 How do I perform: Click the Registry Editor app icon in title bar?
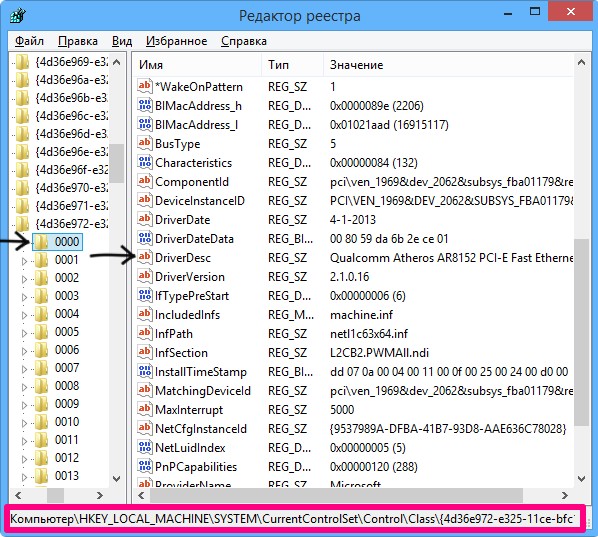point(18,15)
